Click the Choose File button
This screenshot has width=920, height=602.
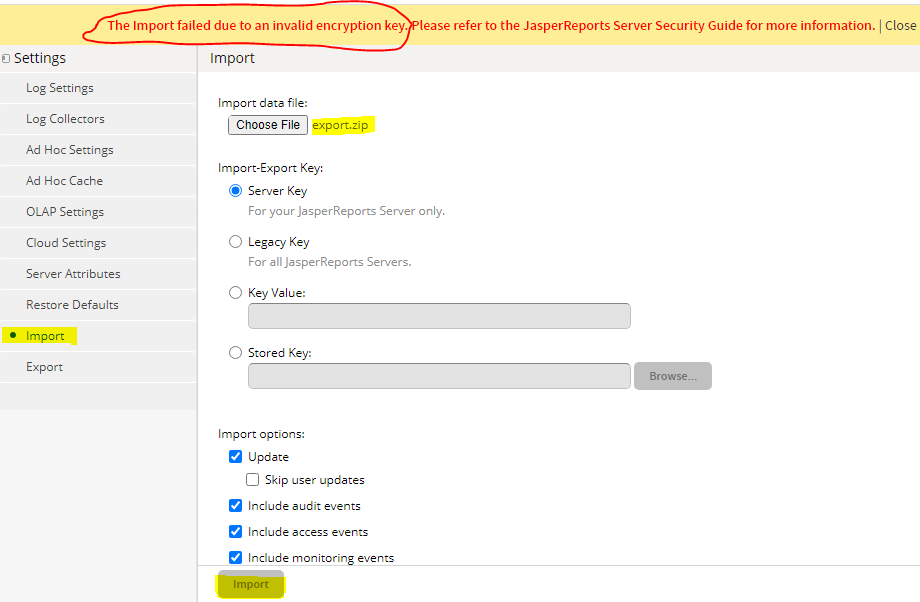(267, 125)
